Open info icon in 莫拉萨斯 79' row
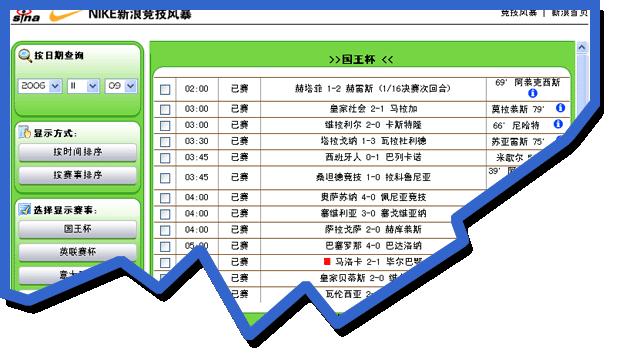 (560, 108)
